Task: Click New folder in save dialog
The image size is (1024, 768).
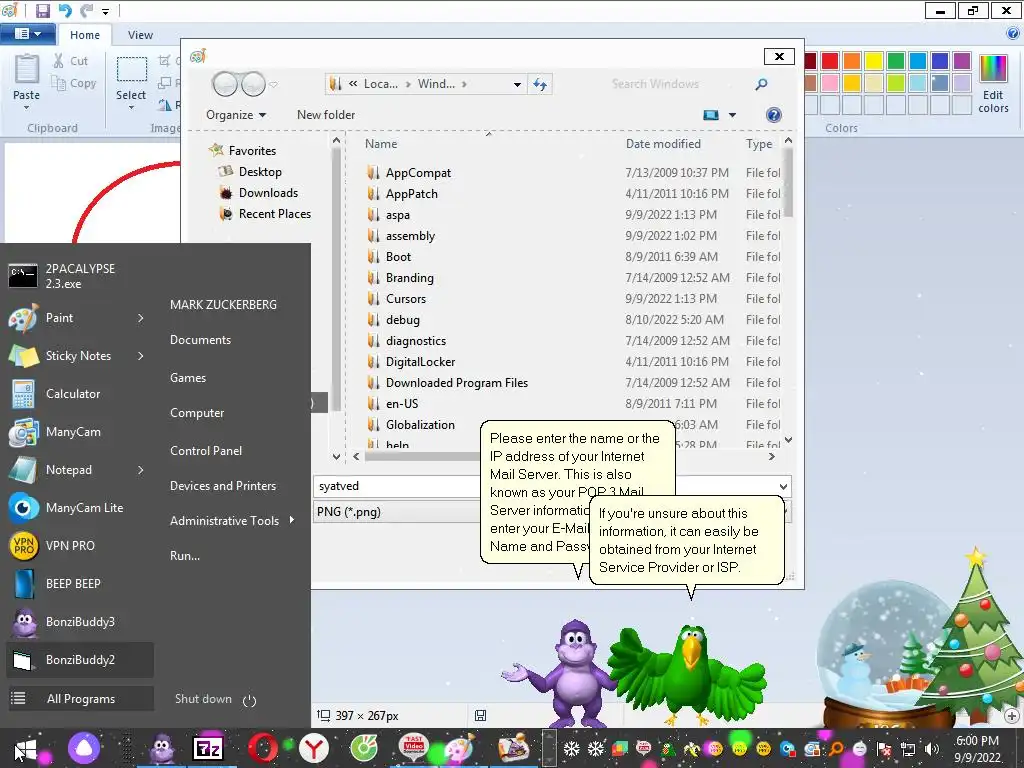Action: 326,115
